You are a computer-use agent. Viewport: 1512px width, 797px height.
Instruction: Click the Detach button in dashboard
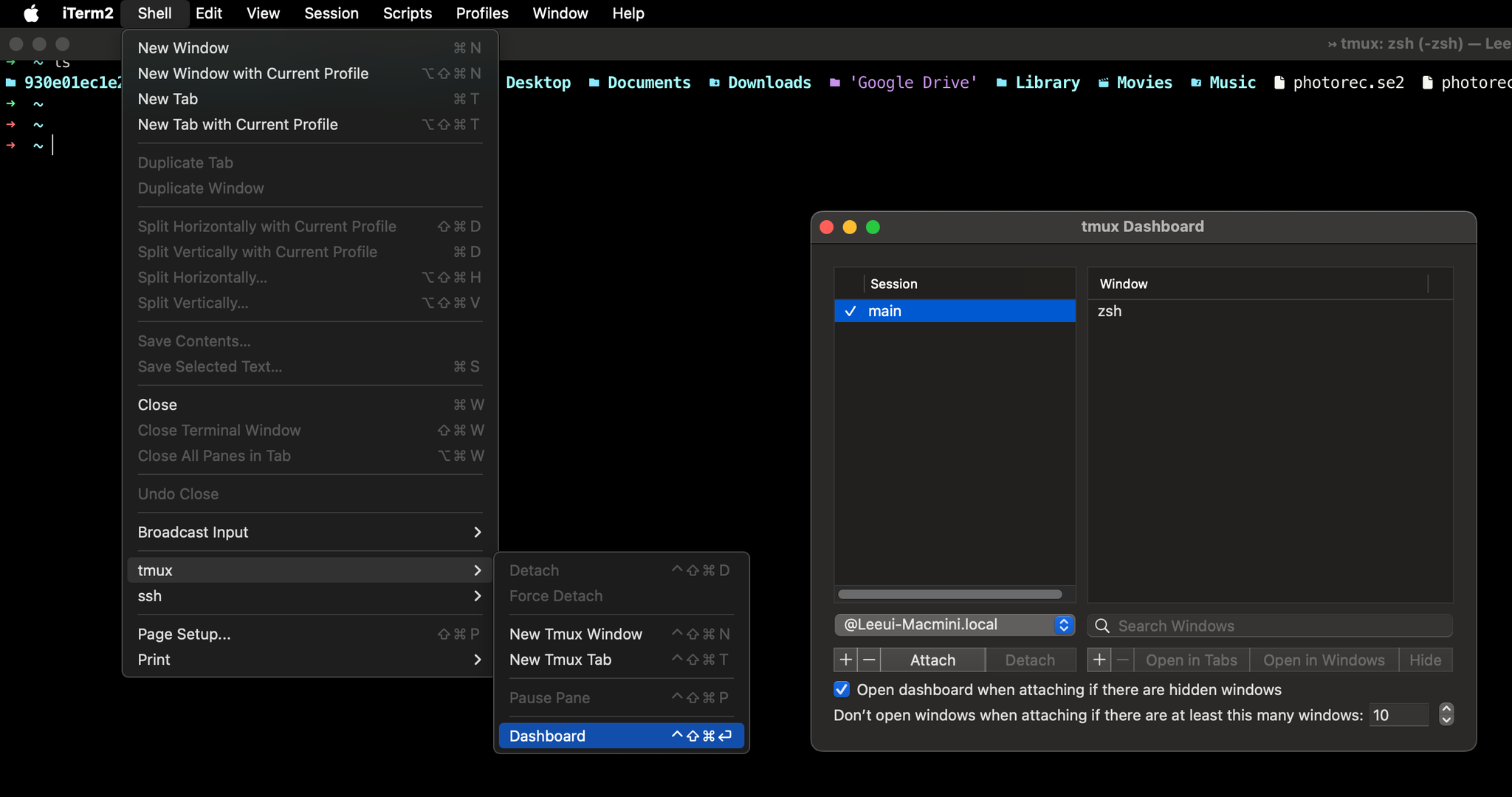coord(1030,660)
